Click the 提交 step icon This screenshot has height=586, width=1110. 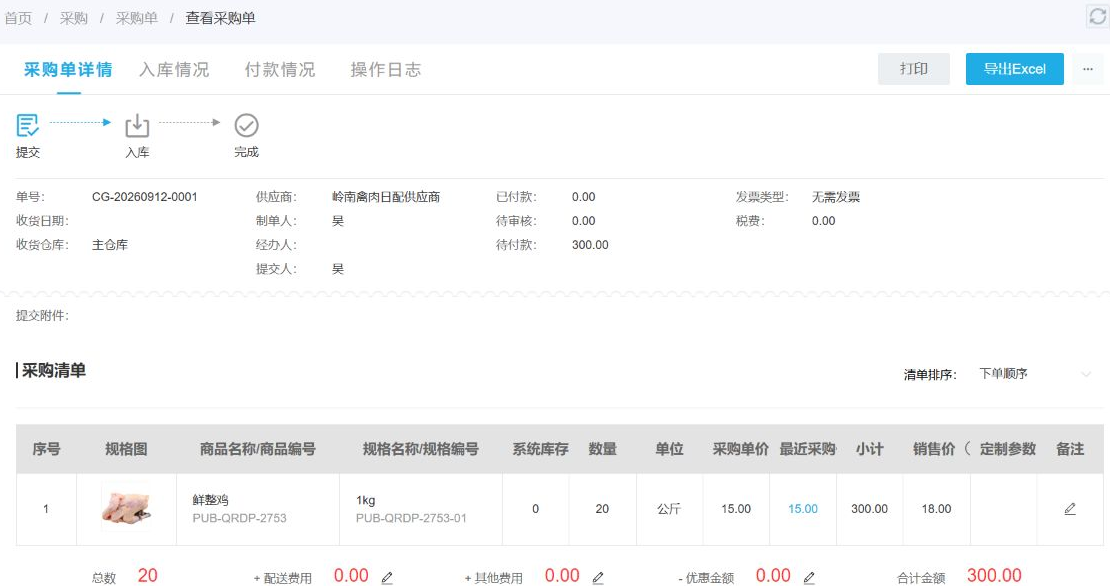[28, 126]
